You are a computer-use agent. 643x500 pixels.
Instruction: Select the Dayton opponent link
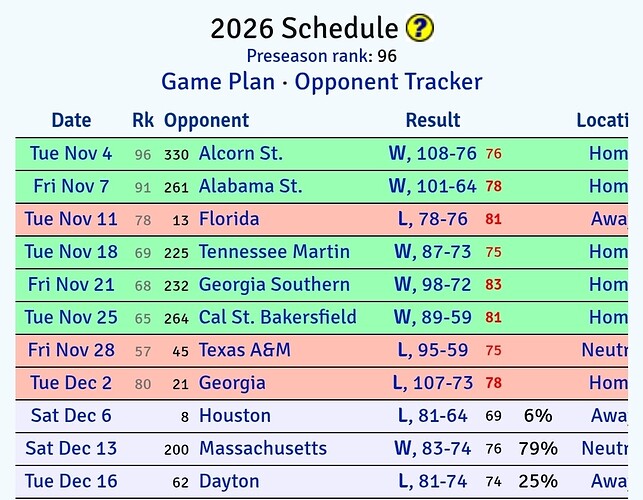[229, 481]
